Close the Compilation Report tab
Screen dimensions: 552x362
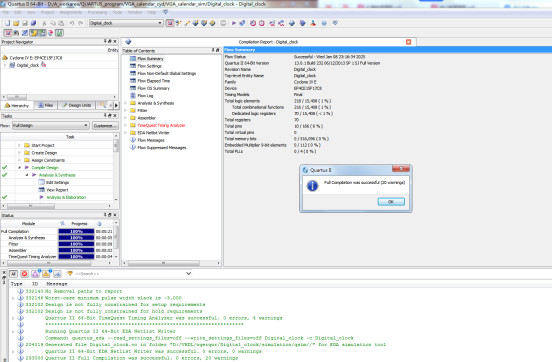click(x=408, y=42)
